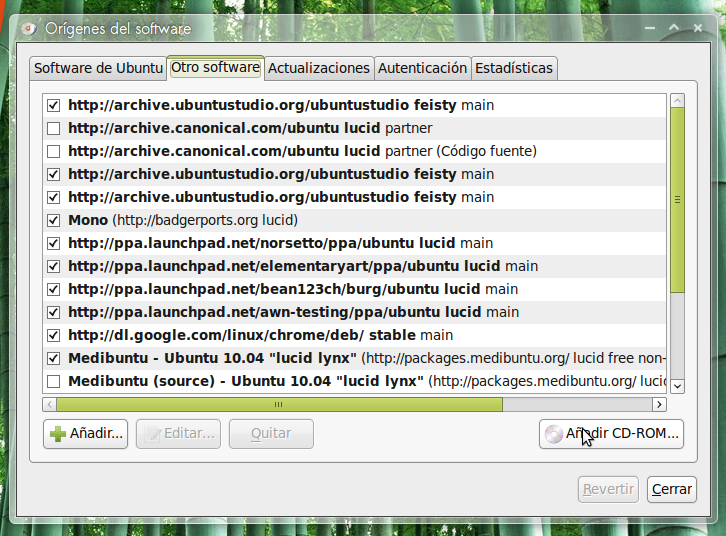Click the horizontal scrollbar right arrow
Image resolution: width=726 pixels, height=536 pixels.
coord(659,405)
